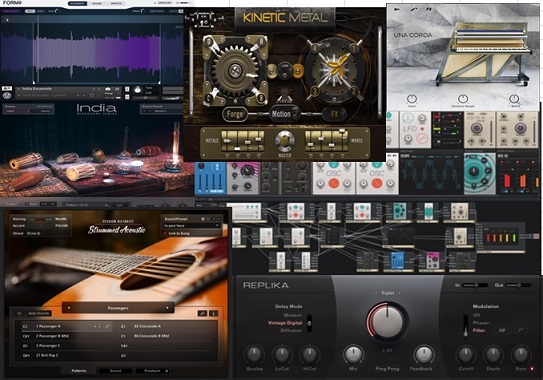Image resolution: width=543 pixels, height=380 pixels.
Task: Click the Replika LoCut knob
Action: 282,354
